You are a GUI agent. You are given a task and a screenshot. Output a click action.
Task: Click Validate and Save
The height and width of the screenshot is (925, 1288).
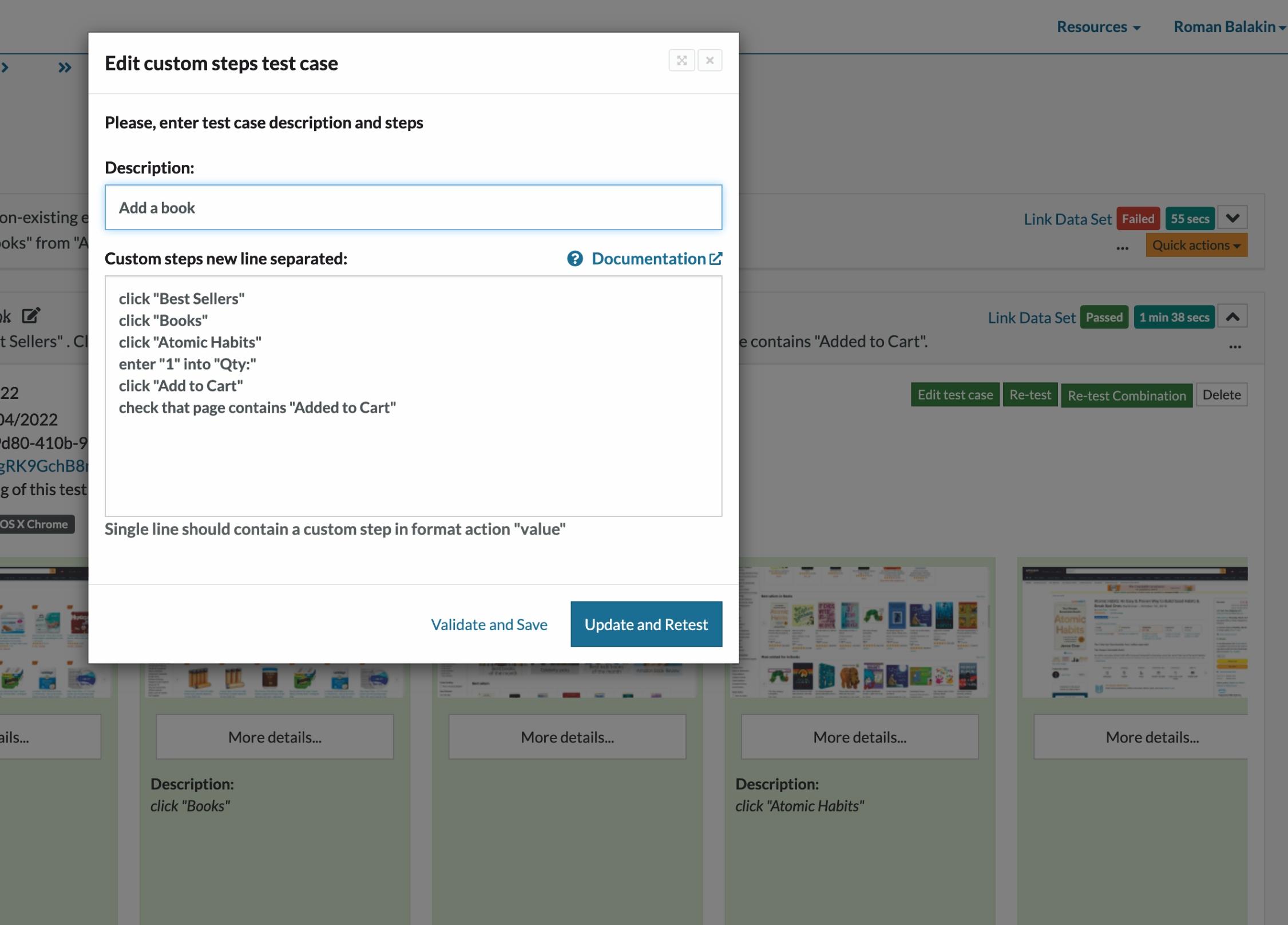[x=489, y=624]
